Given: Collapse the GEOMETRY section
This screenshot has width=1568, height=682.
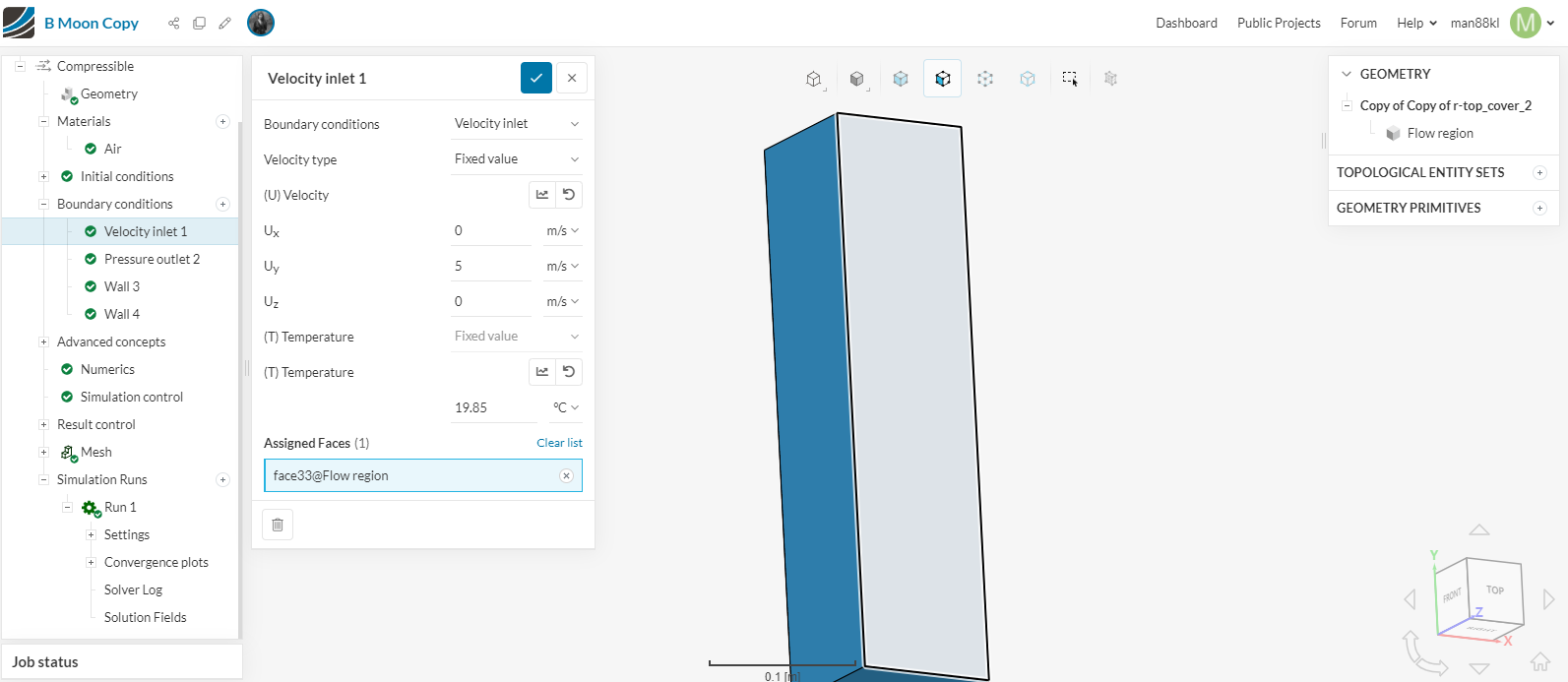Looking at the screenshot, I should point(1347,74).
